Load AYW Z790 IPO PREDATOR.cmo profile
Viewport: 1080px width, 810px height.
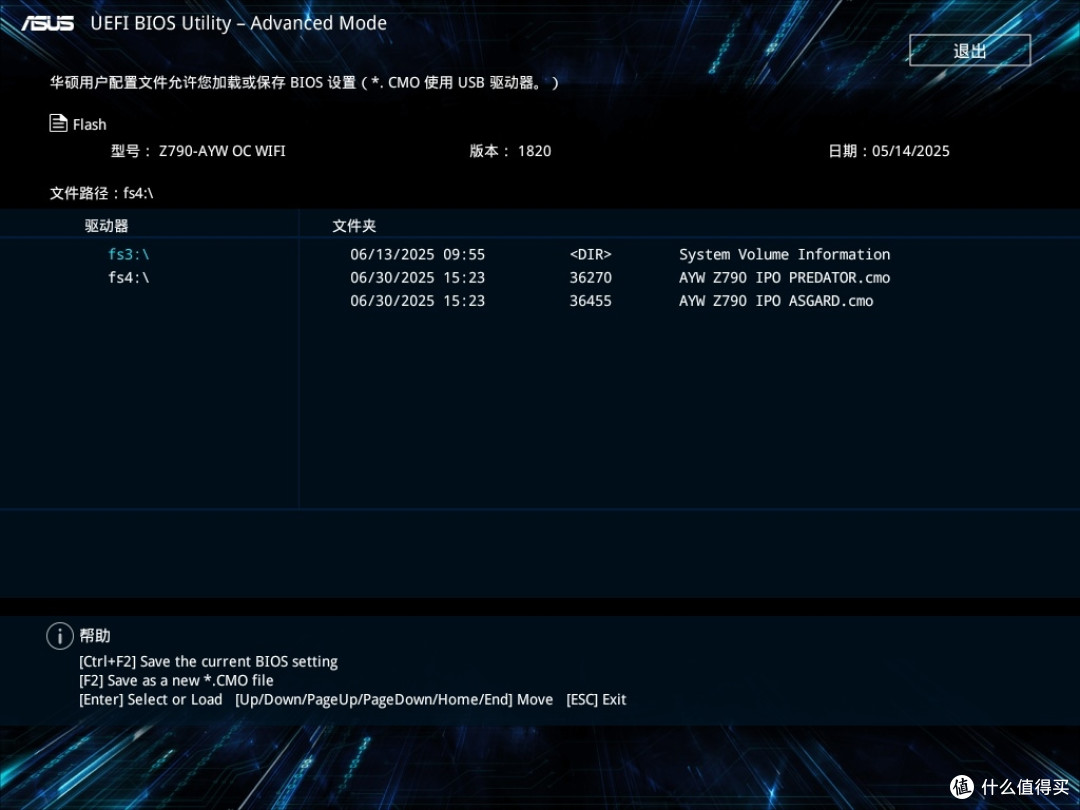coord(785,278)
